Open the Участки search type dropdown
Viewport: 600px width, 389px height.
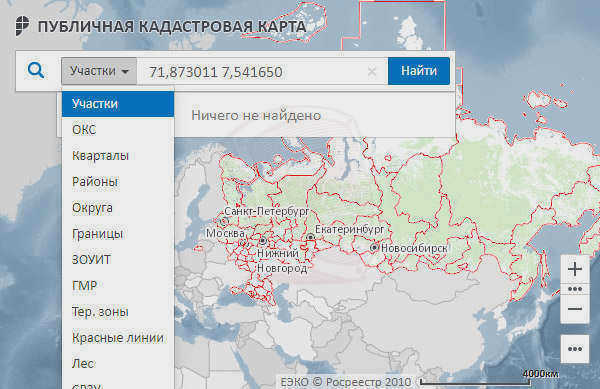click(x=99, y=71)
